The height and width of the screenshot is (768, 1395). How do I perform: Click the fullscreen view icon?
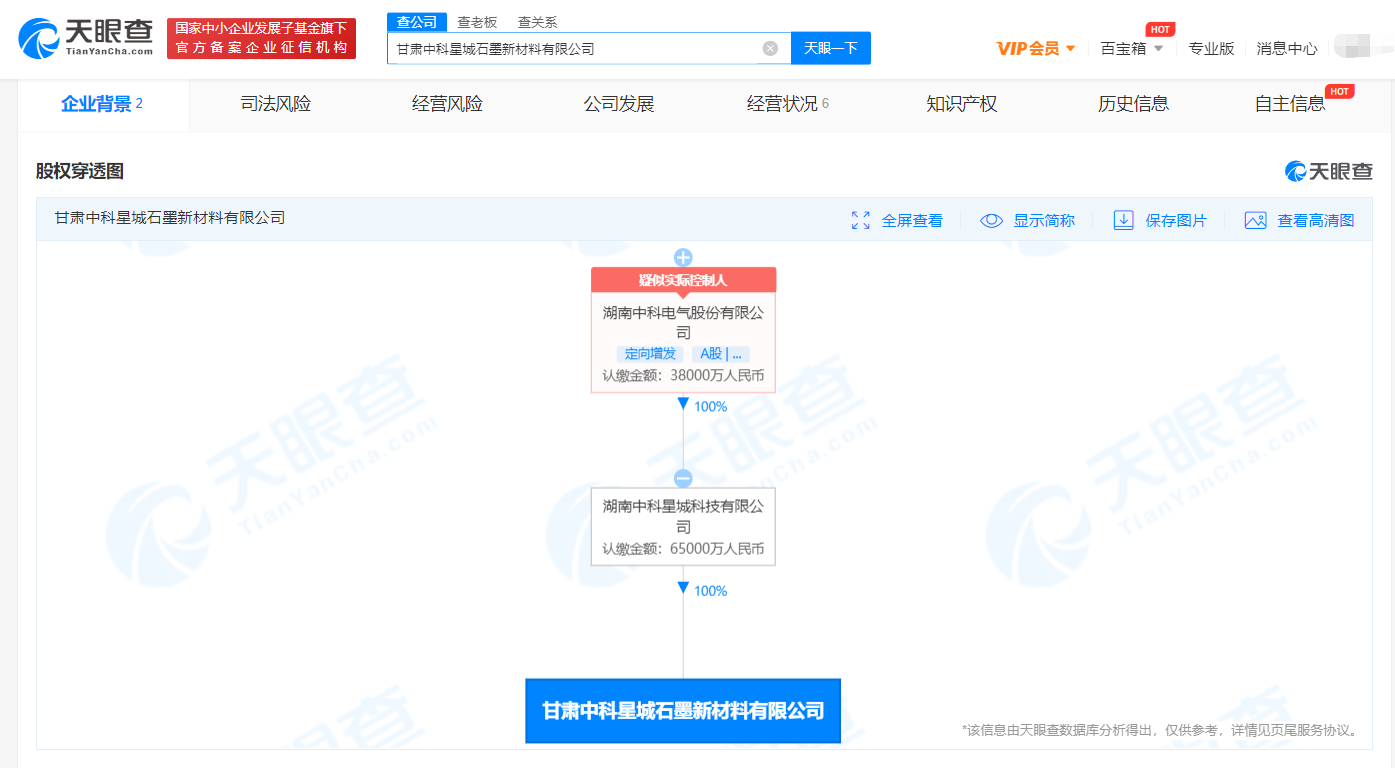click(x=860, y=220)
